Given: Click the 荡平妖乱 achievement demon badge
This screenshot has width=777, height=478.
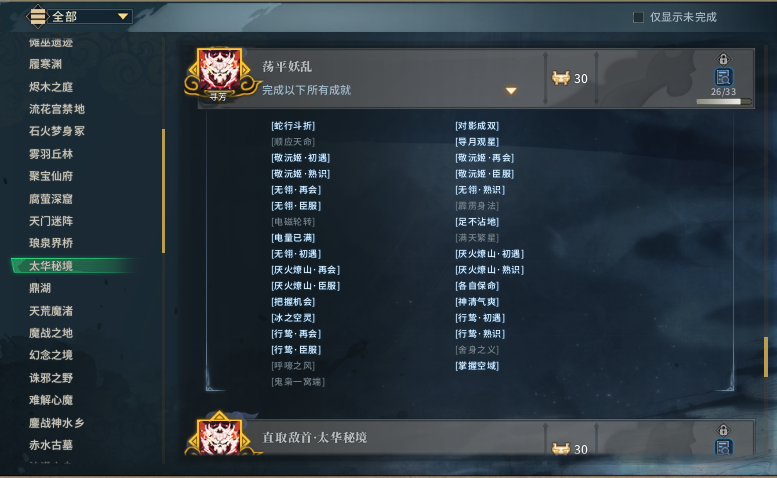Looking at the screenshot, I should 220,73.
